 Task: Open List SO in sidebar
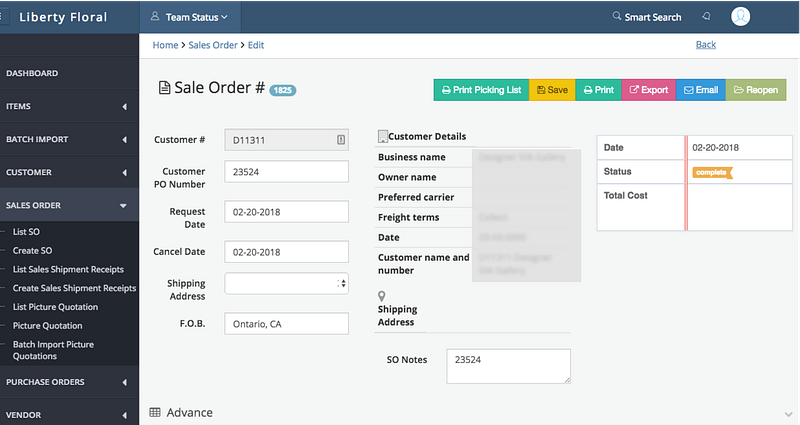(x=26, y=232)
